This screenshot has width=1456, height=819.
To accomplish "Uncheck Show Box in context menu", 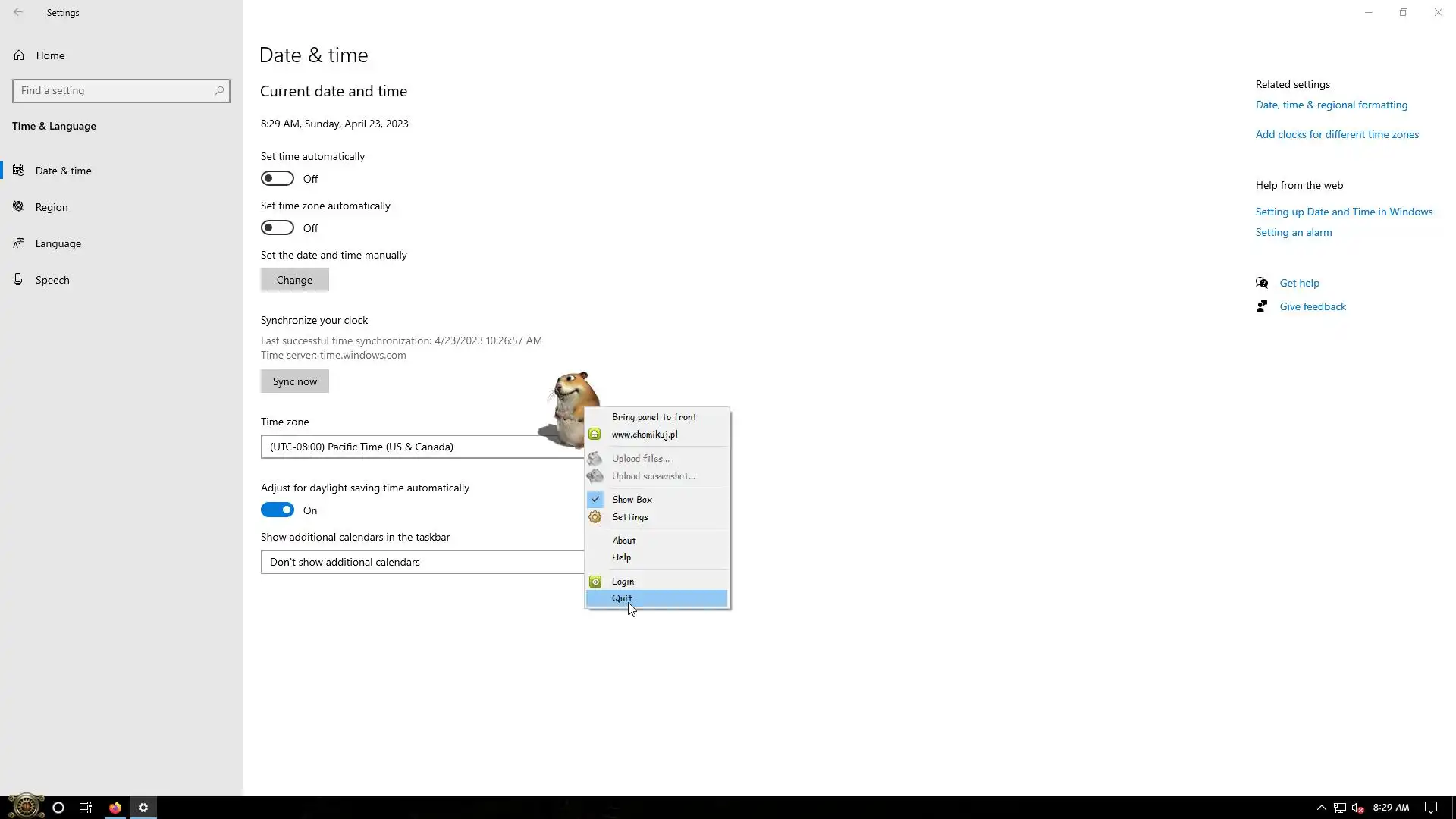I will coord(632,500).
